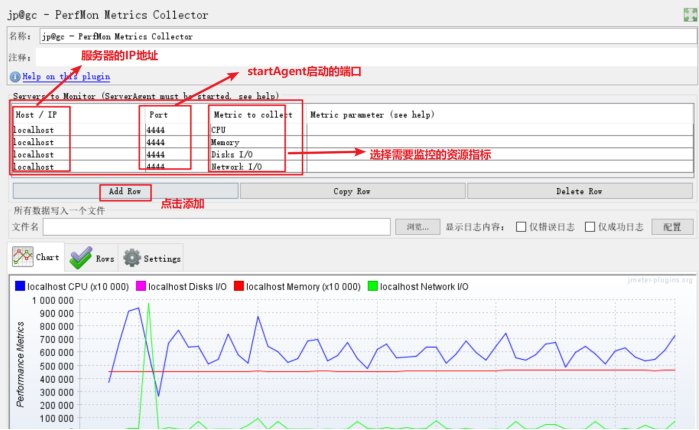699x430 pixels.
Task: Click the Metric parameter column header
Action: click(x=500, y=115)
